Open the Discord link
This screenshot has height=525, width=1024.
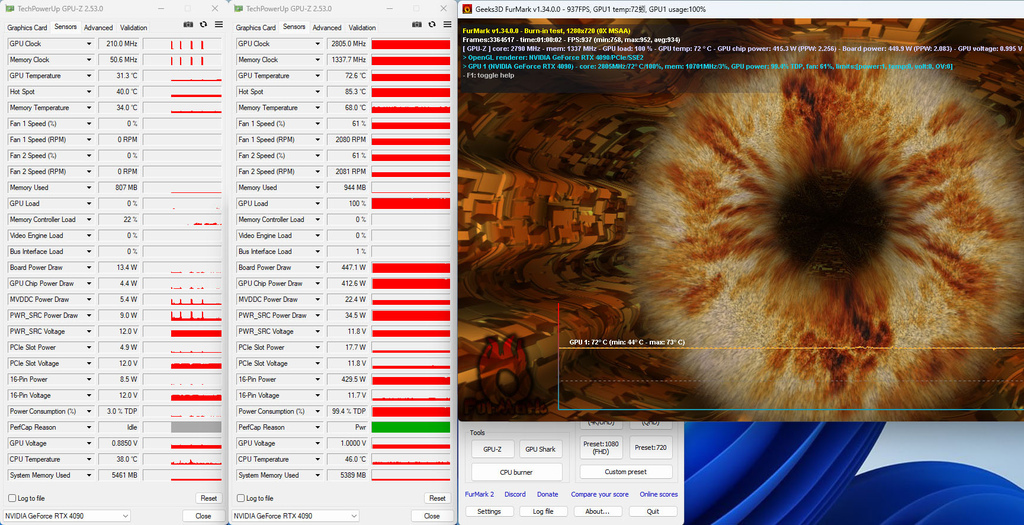click(515, 494)
